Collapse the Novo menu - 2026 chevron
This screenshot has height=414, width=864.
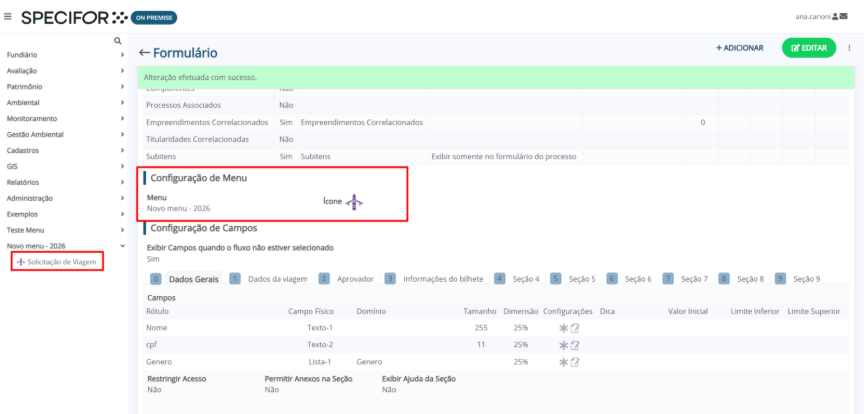(122, 246)
